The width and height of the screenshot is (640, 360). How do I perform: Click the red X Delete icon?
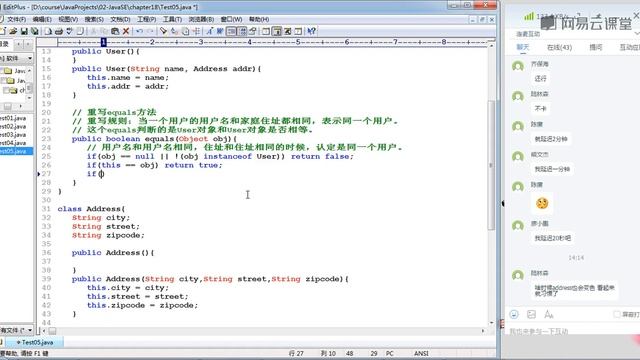click(126, 31)
